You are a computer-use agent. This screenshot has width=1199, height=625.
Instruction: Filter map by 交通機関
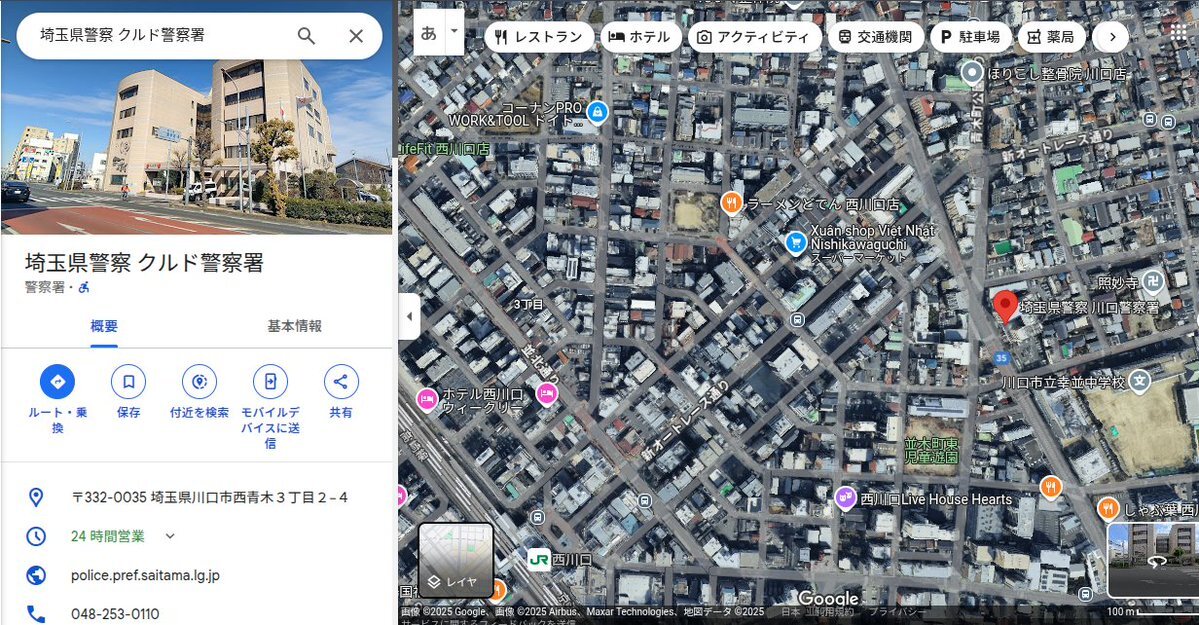pos(875,37)
